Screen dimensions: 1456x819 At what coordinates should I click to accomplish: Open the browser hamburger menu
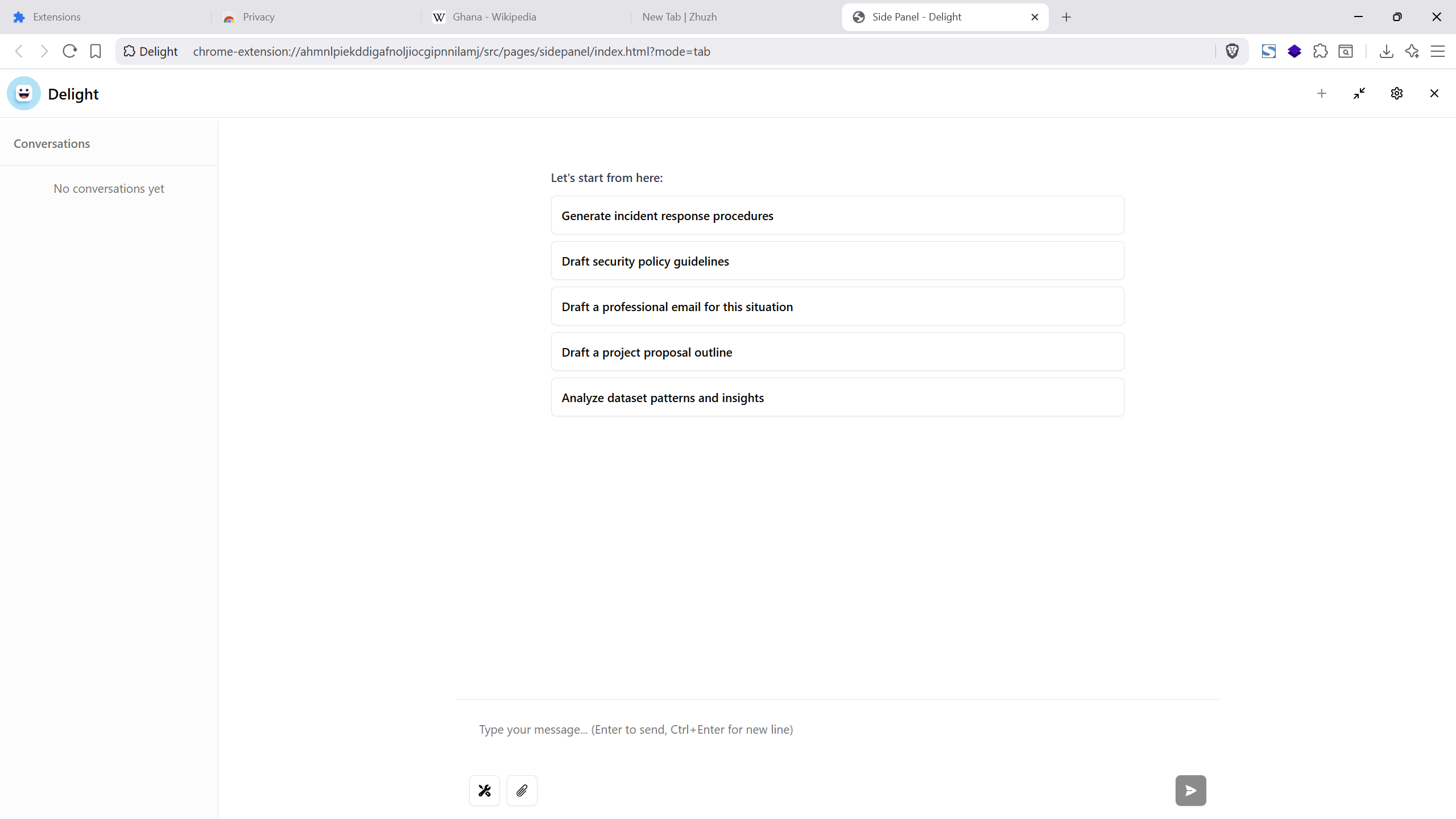click(1438, 51)
